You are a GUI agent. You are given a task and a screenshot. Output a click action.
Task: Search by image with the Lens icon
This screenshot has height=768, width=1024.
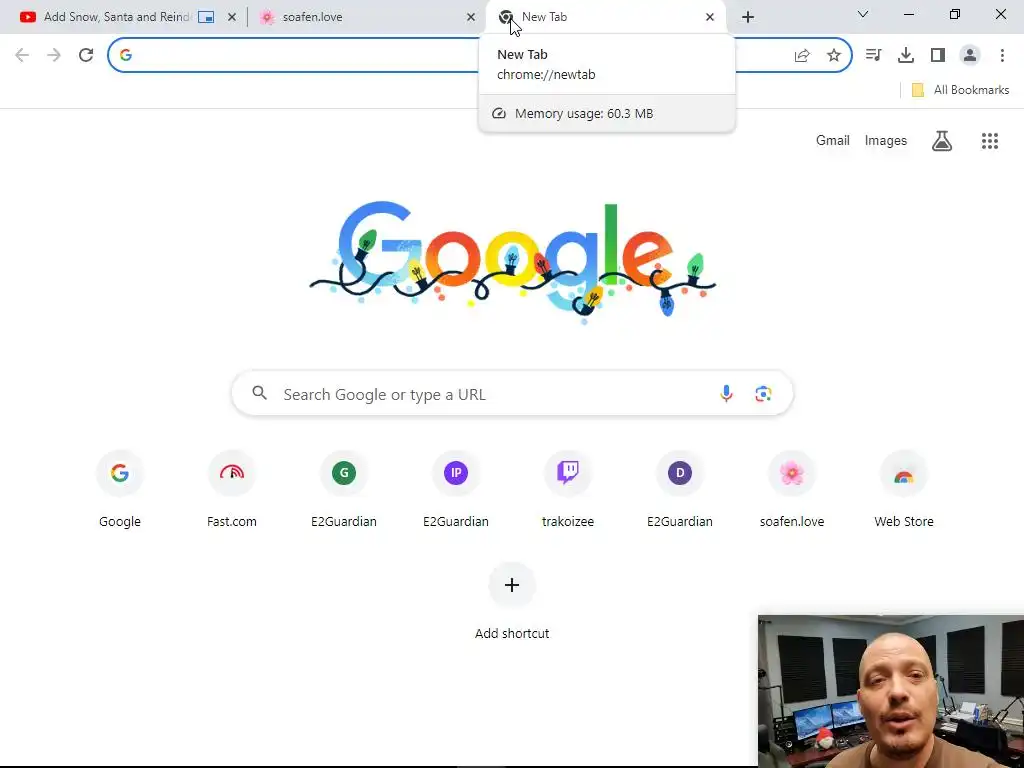763,394
